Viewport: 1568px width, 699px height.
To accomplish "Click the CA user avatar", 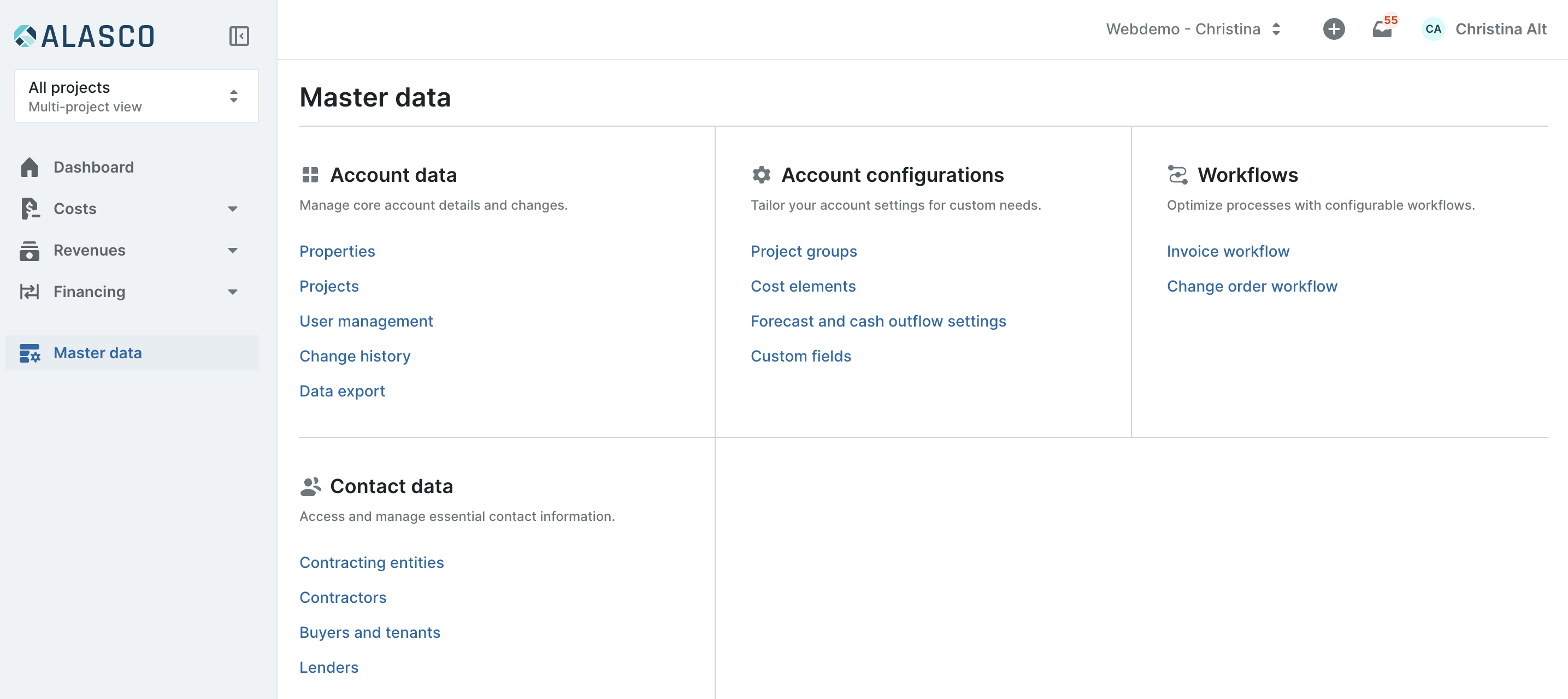I will point(1433,29).
